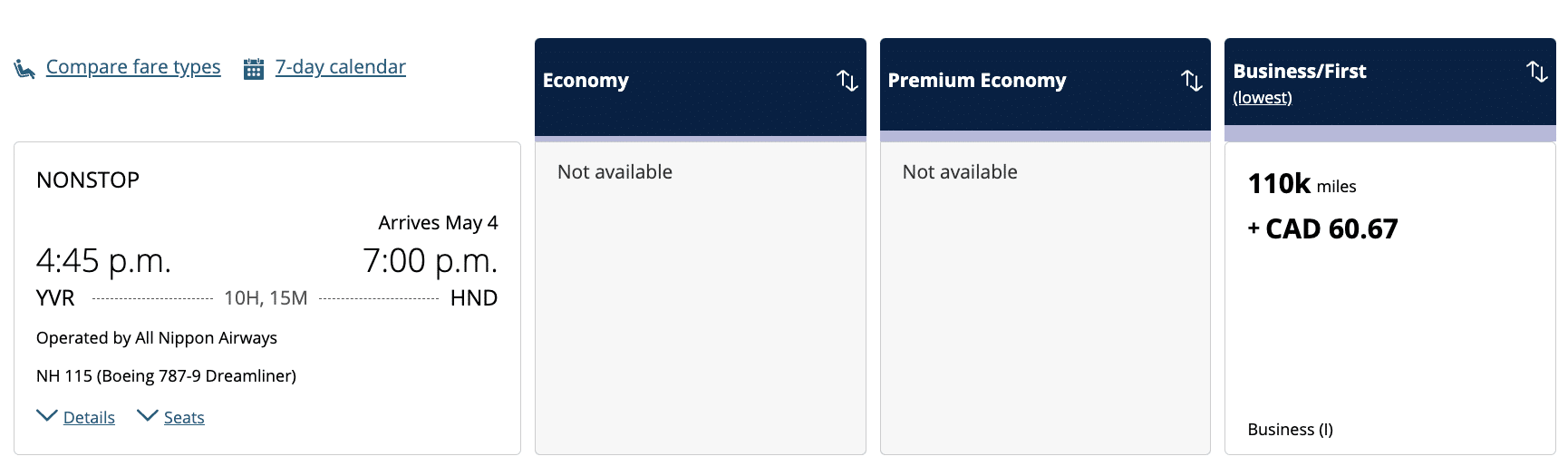Click the seat icon beside Compare fare types

pyautogui.click(x=24, y=68)
